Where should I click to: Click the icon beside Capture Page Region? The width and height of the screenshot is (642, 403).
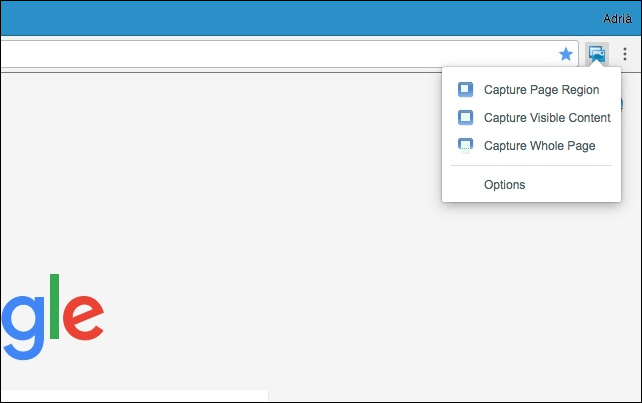pyautogui.click(x=465, y=89)
